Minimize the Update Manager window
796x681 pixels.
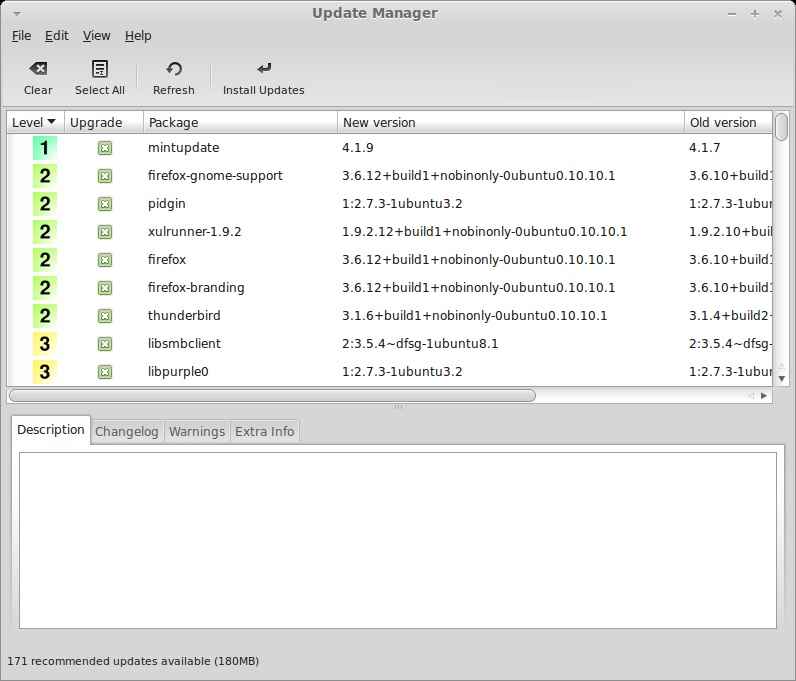pos(732,14)
